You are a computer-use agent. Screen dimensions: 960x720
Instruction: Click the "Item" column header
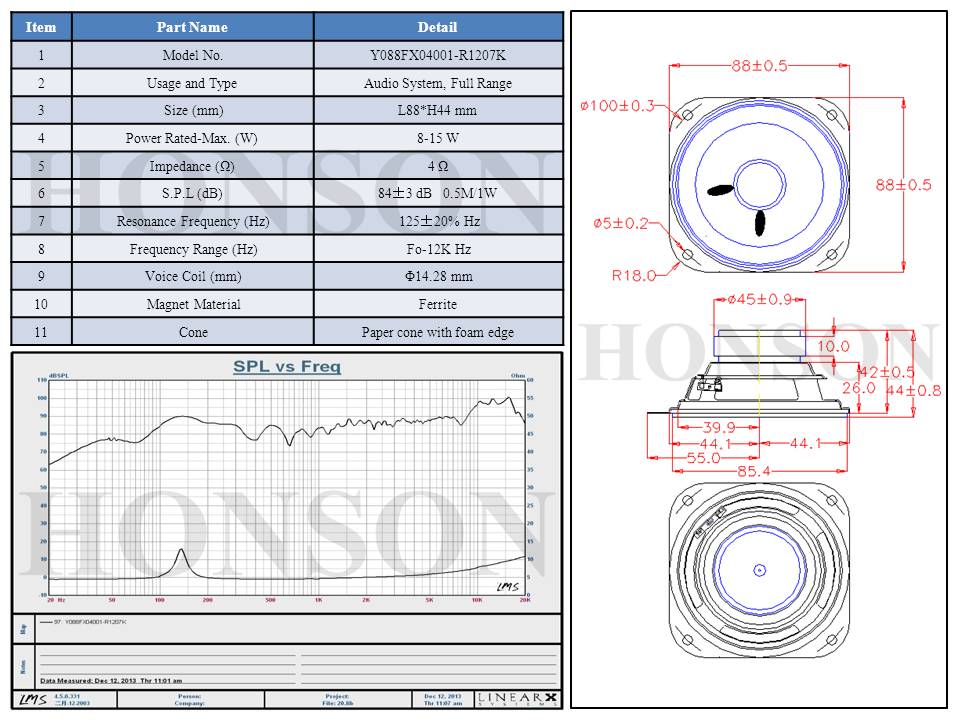[41, 27]
